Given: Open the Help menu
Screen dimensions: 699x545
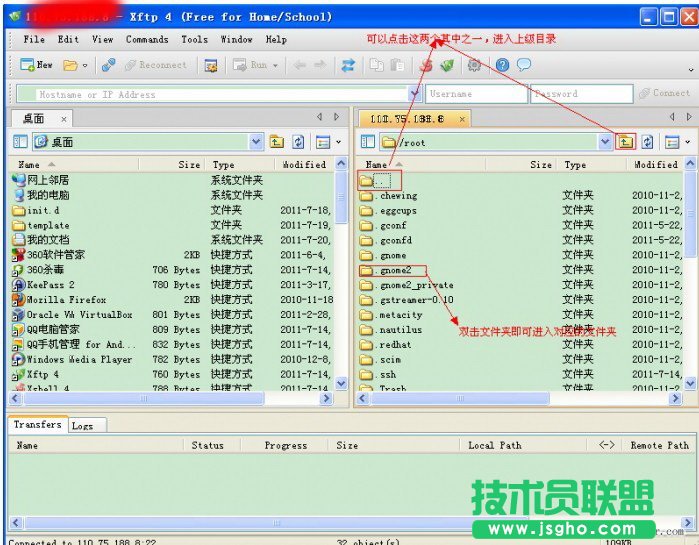Looking at the screenshot, I should [x=276, y=39].
